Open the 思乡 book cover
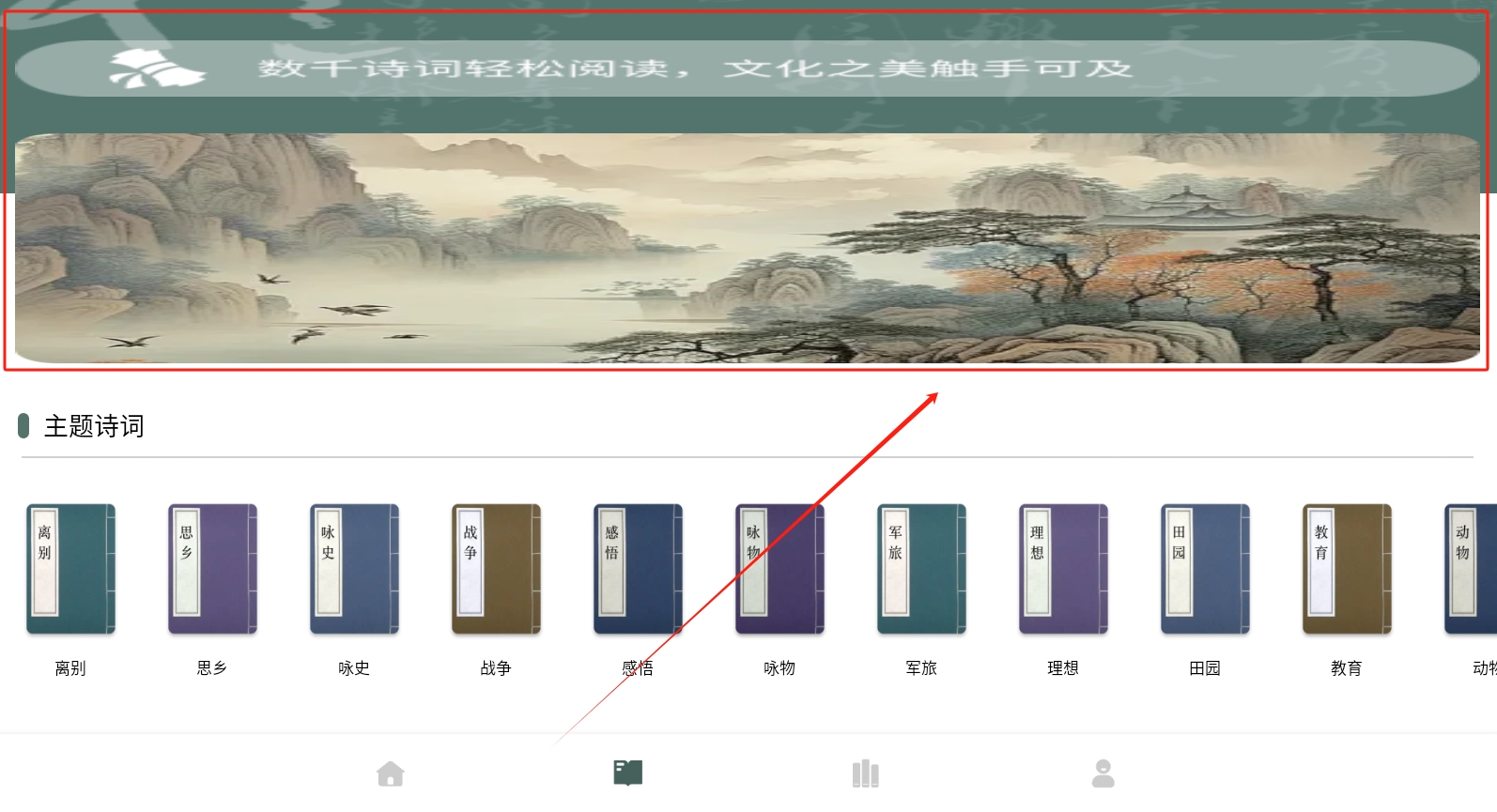Image resolution: width=1497 pixels, height=812 pixels. tap(212, 569)
